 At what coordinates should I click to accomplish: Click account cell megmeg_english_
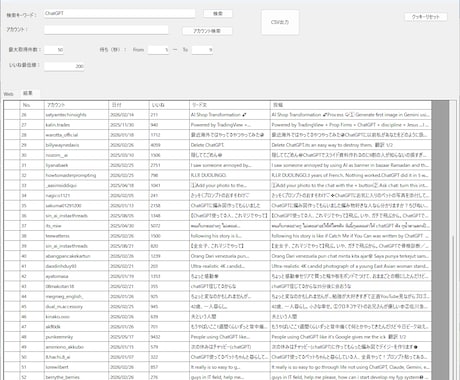tap(76, 297)
